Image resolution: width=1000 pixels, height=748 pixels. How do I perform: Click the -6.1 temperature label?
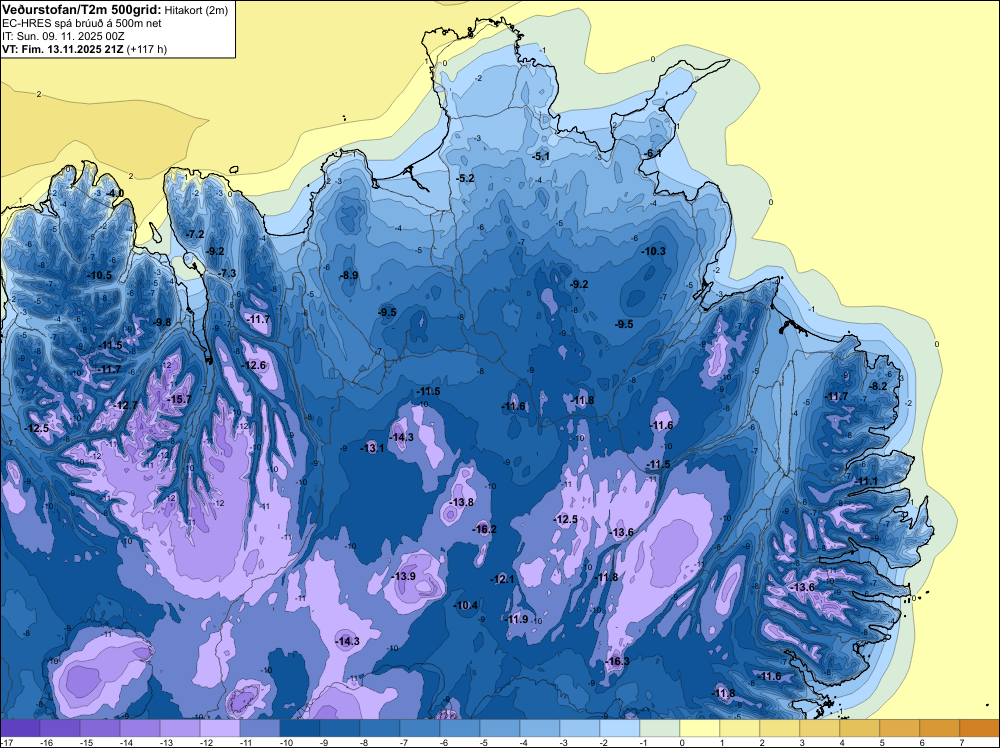(652, 154)
